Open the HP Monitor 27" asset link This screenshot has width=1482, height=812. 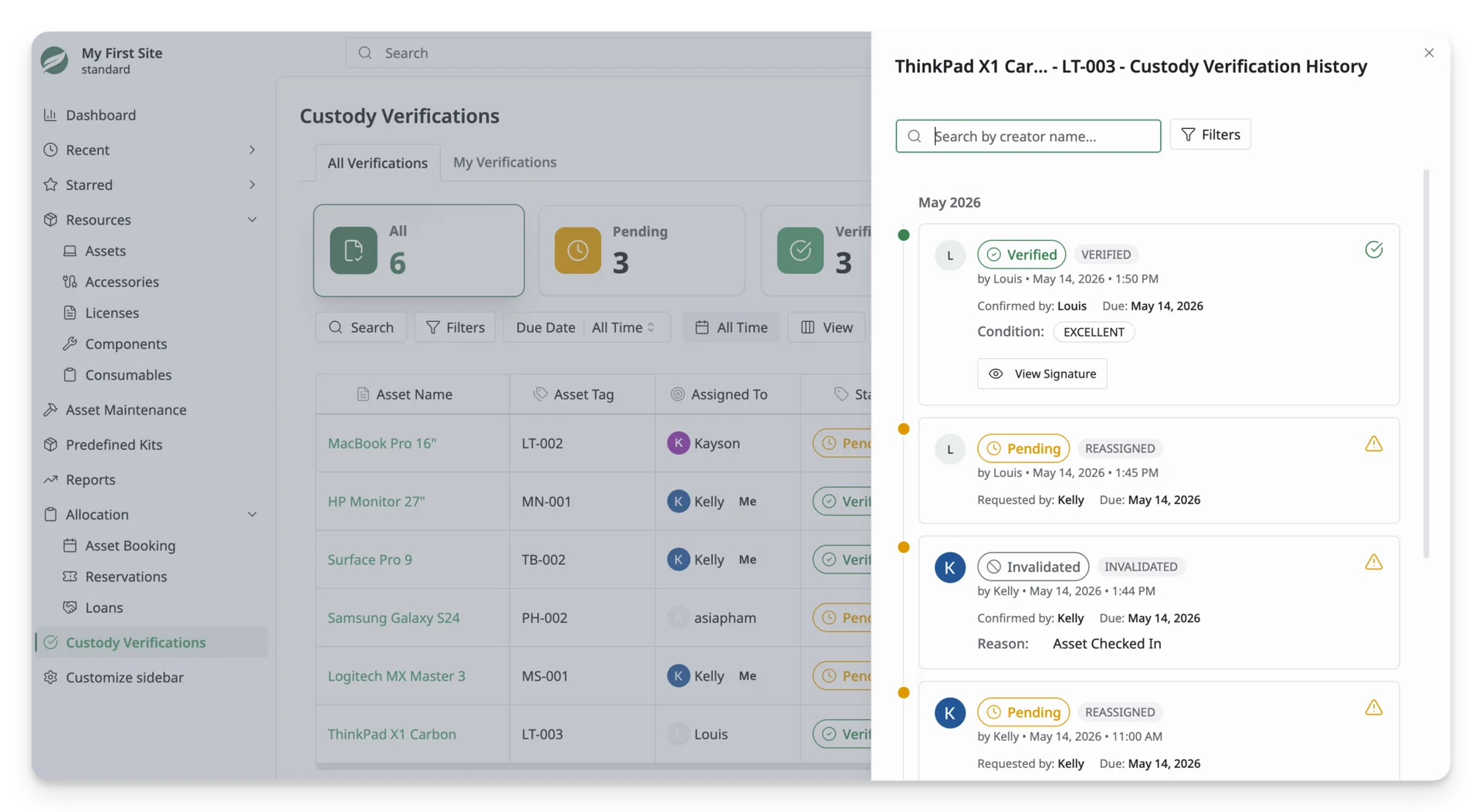376,501
